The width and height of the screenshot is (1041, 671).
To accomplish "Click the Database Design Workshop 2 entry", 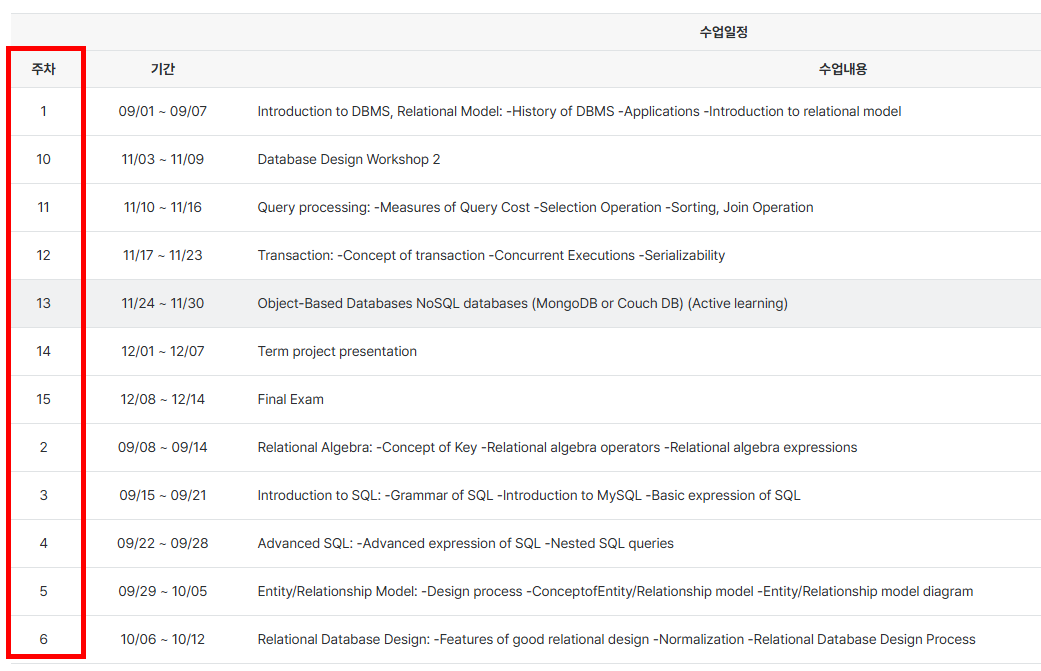I will [348, 159].
